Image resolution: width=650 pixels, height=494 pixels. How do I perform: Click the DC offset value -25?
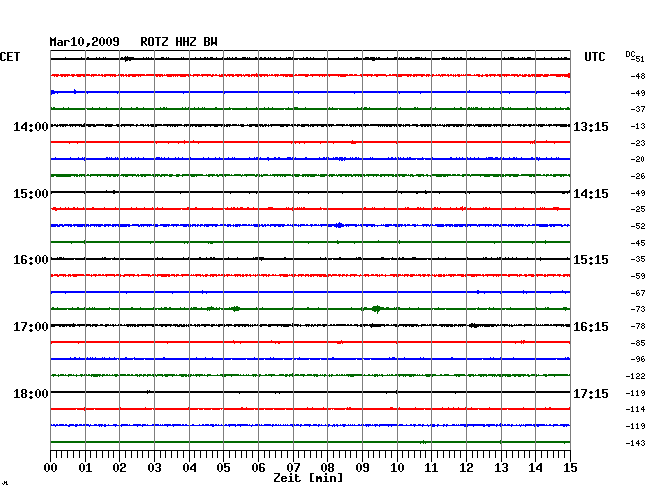pos(638,210)
